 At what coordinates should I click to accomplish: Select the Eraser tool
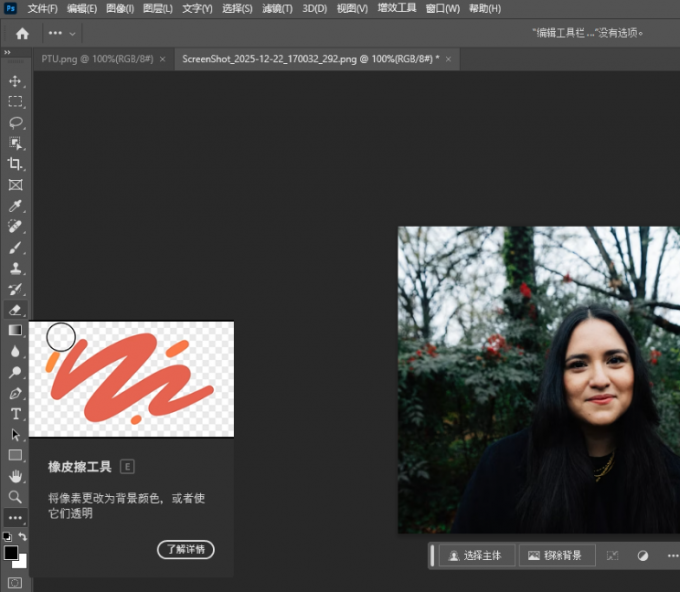15,310
